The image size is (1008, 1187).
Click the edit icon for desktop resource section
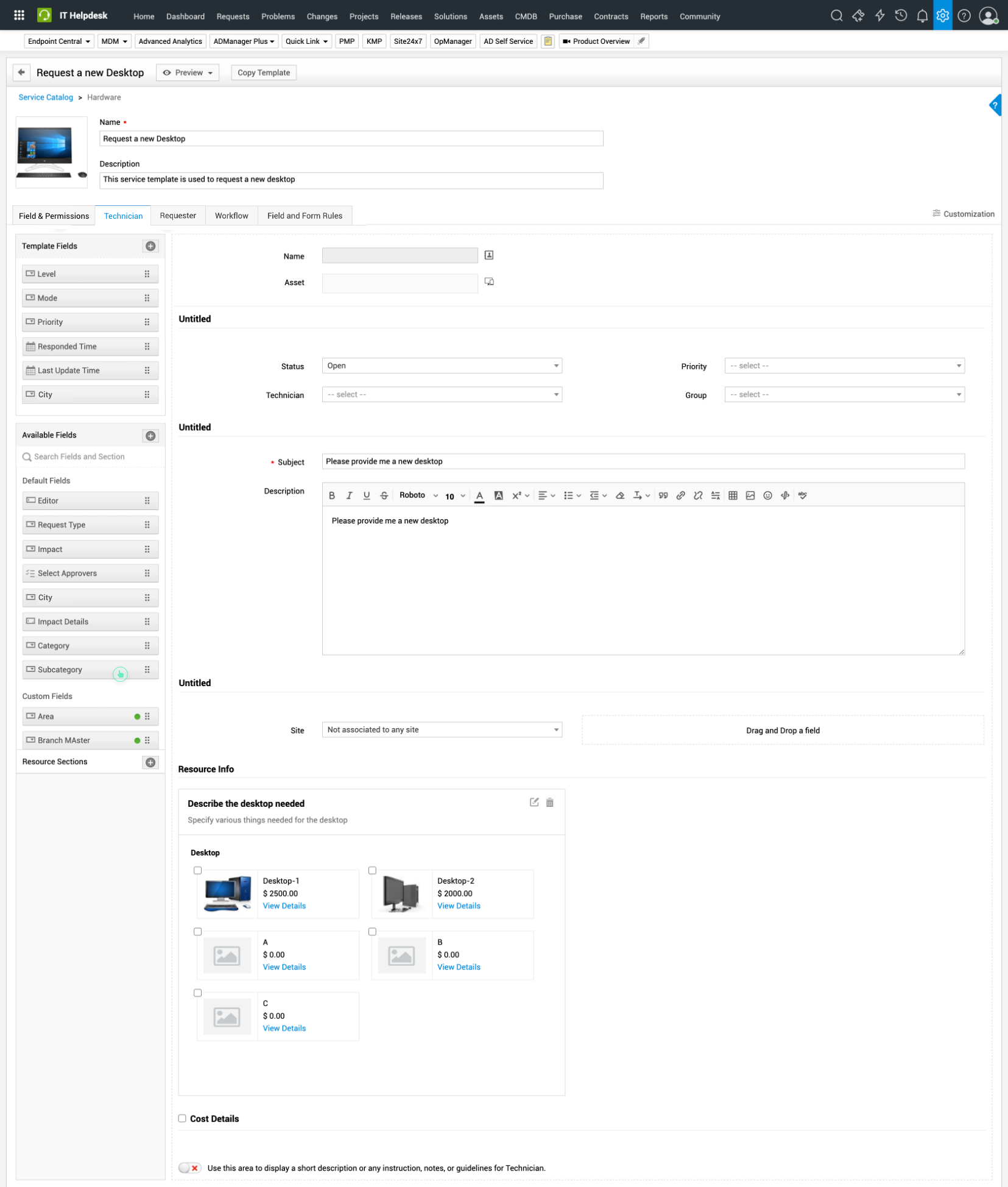534,803
